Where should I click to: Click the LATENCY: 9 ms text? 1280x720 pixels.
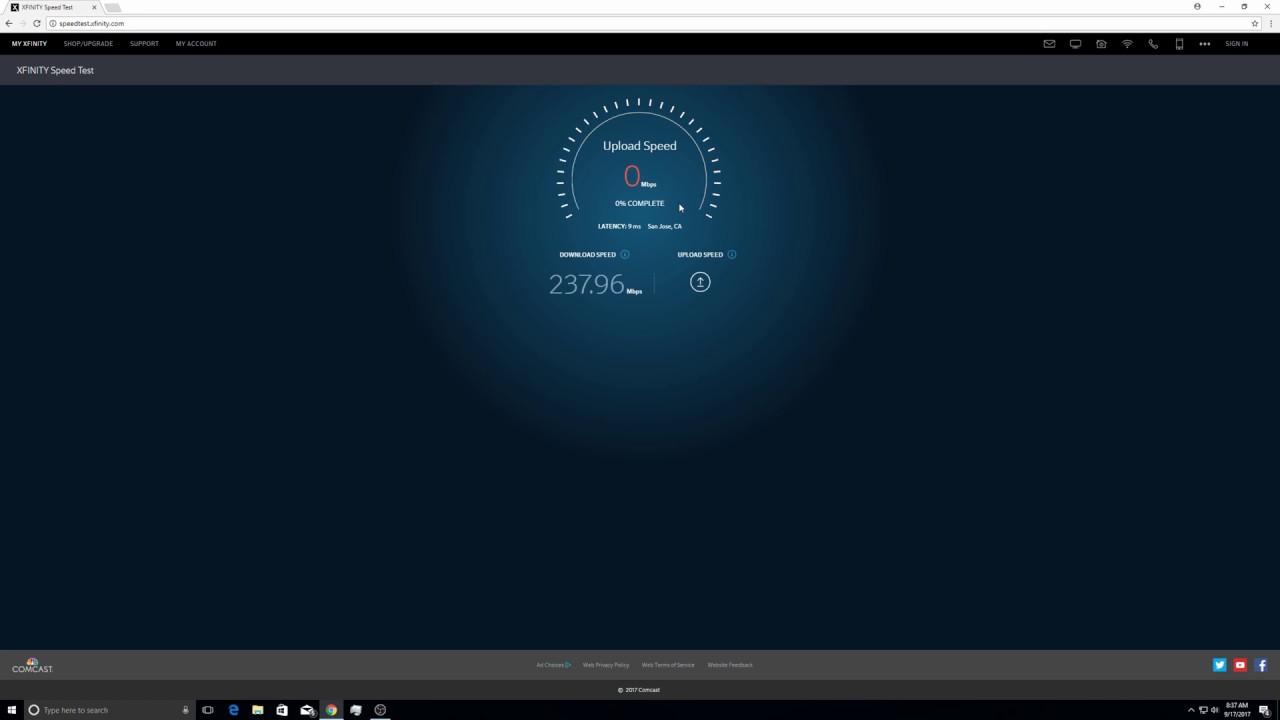coord(619,226)
